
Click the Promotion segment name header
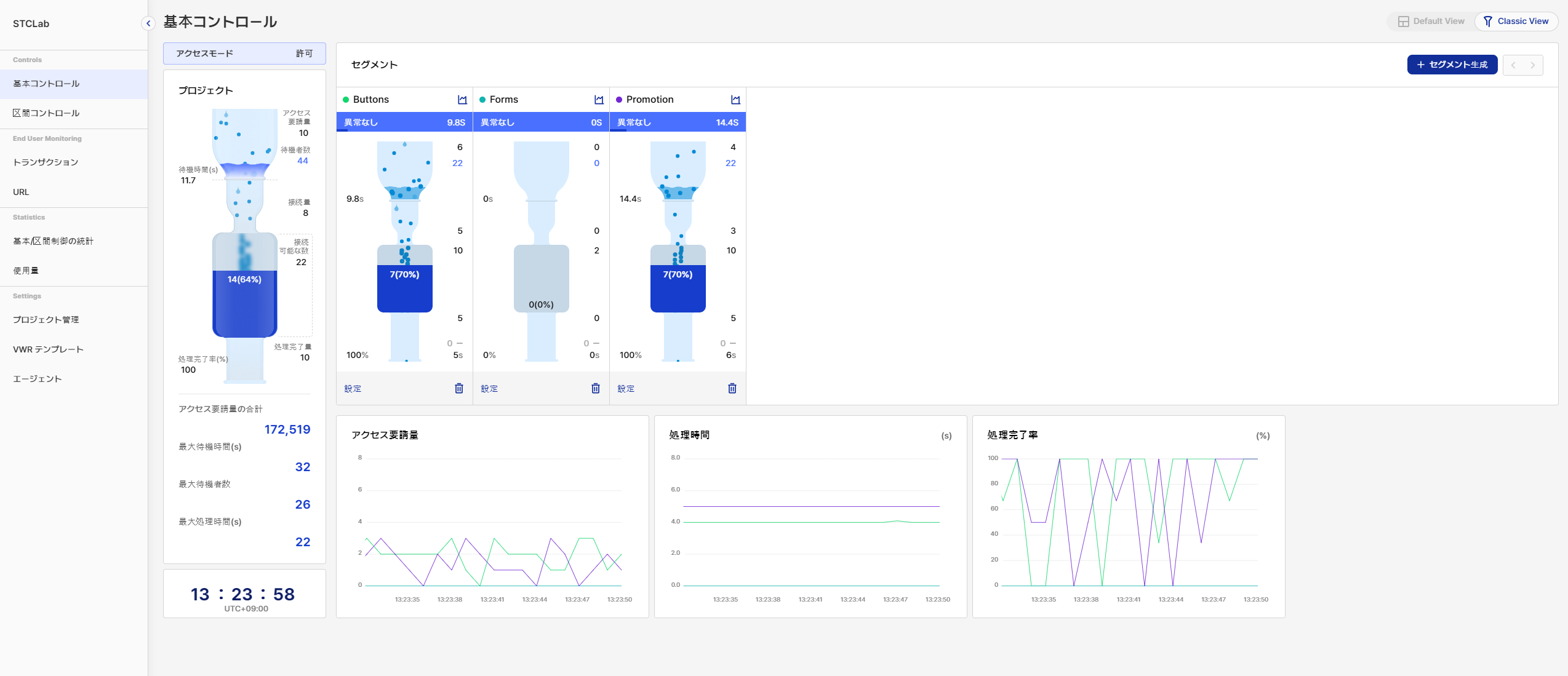pyautogui.click(x=650, y=100)
